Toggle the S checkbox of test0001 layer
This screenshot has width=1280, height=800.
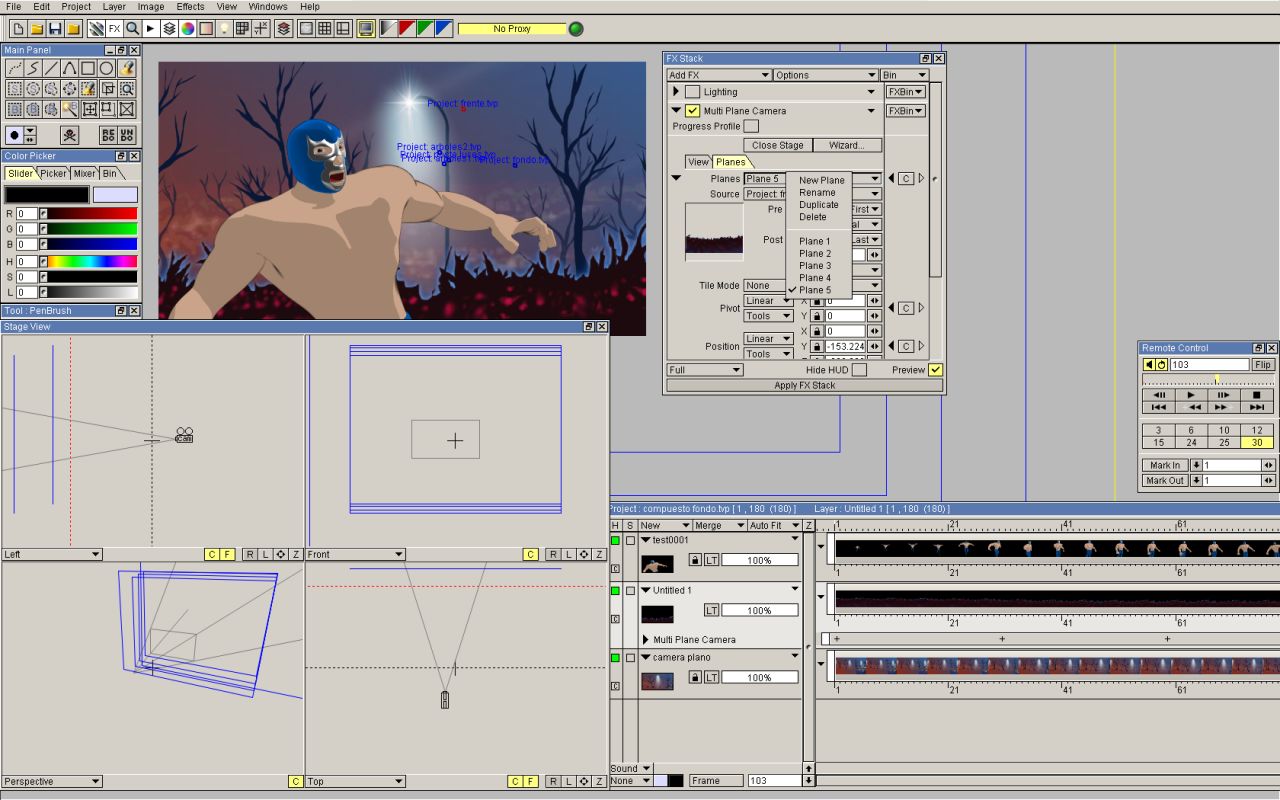(x=630, y=540)
